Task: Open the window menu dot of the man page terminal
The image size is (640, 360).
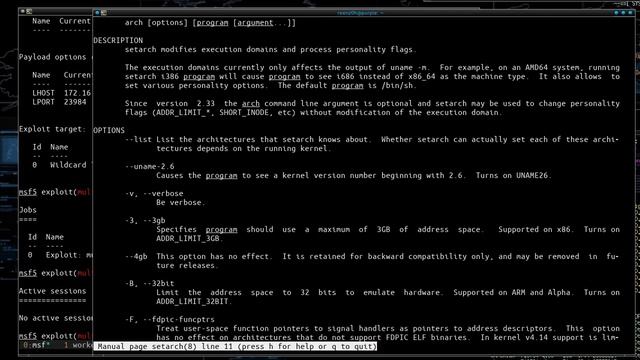Action: coord(97,13)
